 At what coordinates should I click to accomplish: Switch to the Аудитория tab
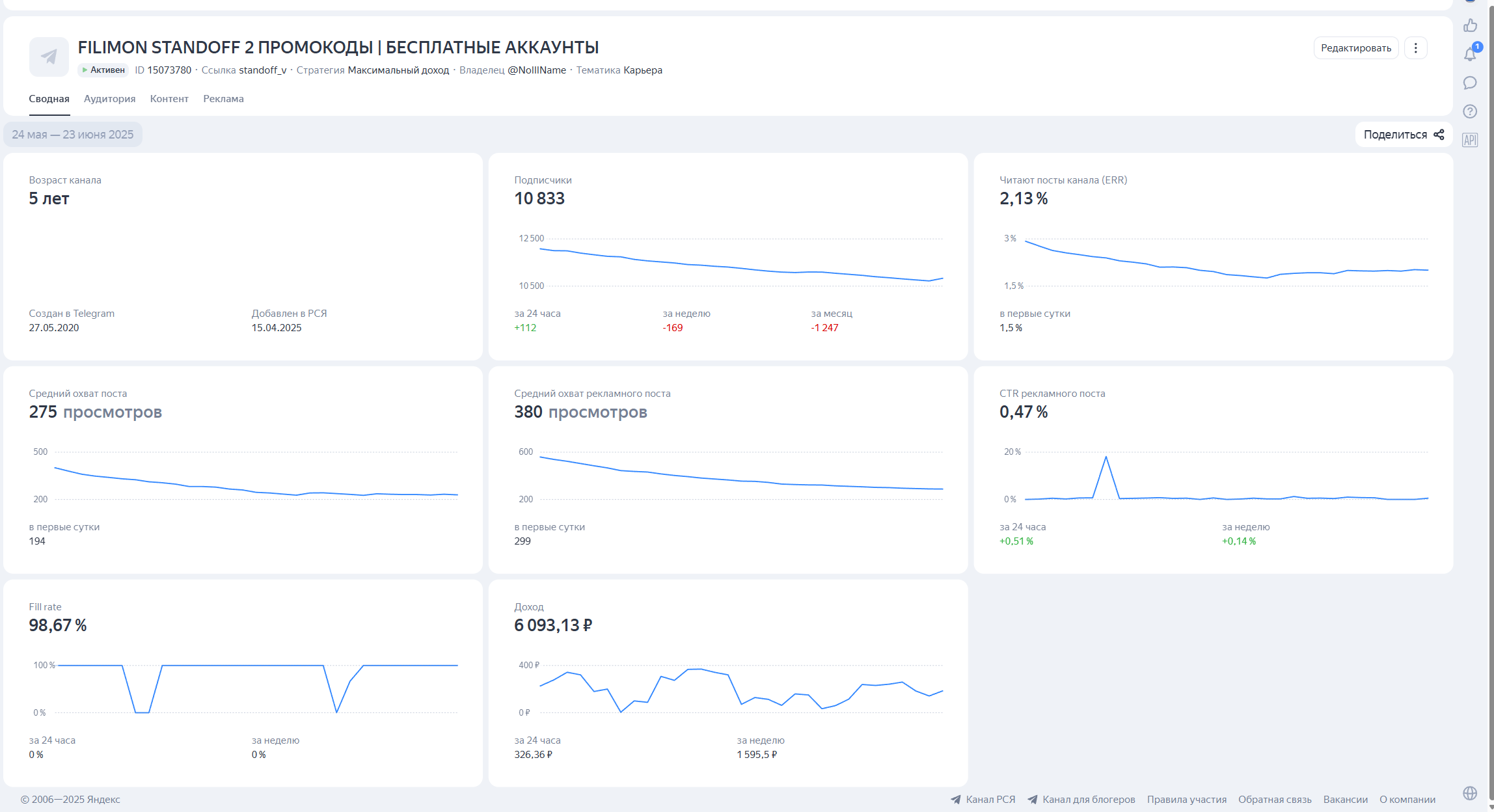(x=109, y=99)
